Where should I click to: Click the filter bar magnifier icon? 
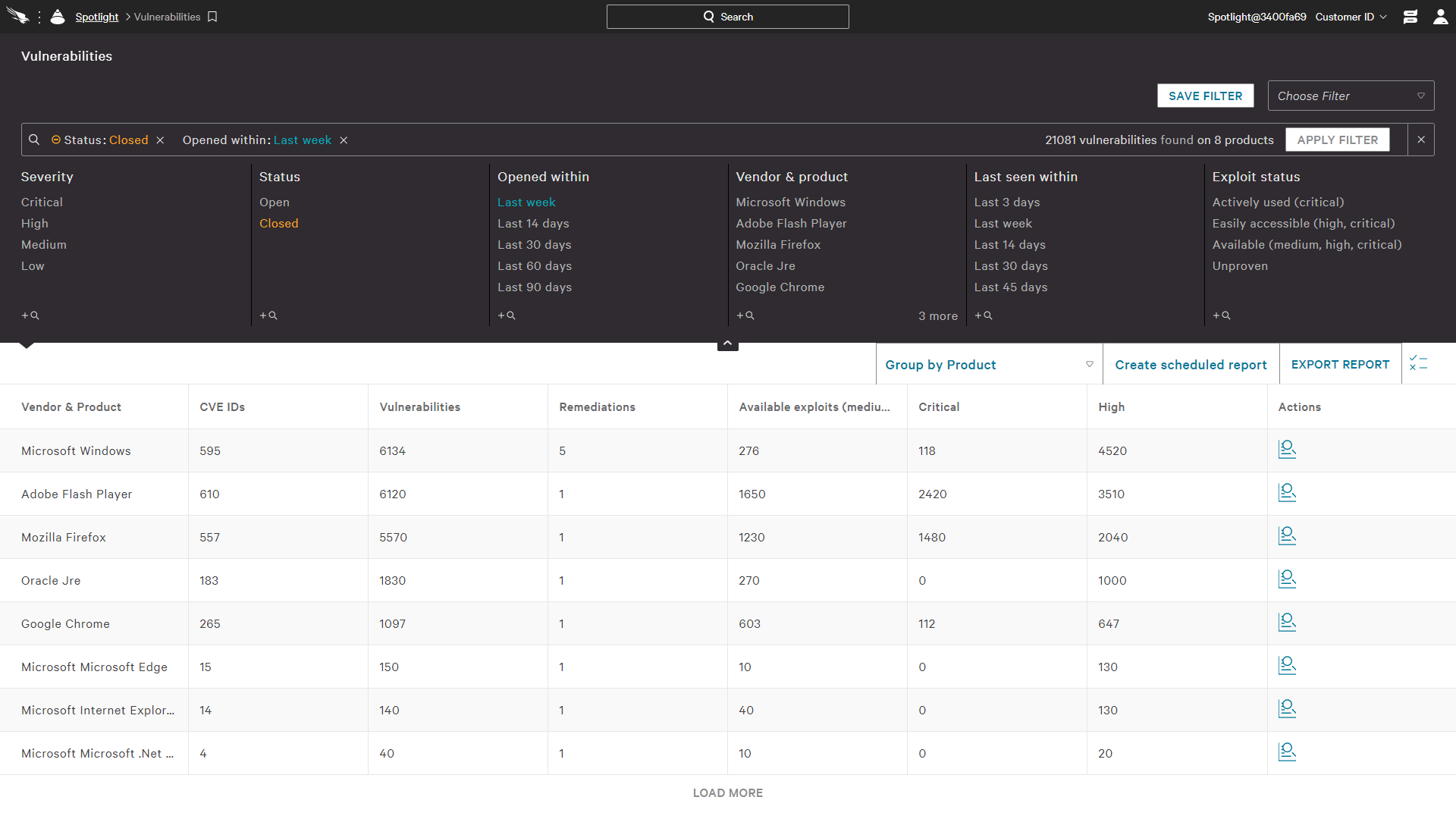point(34,140)
